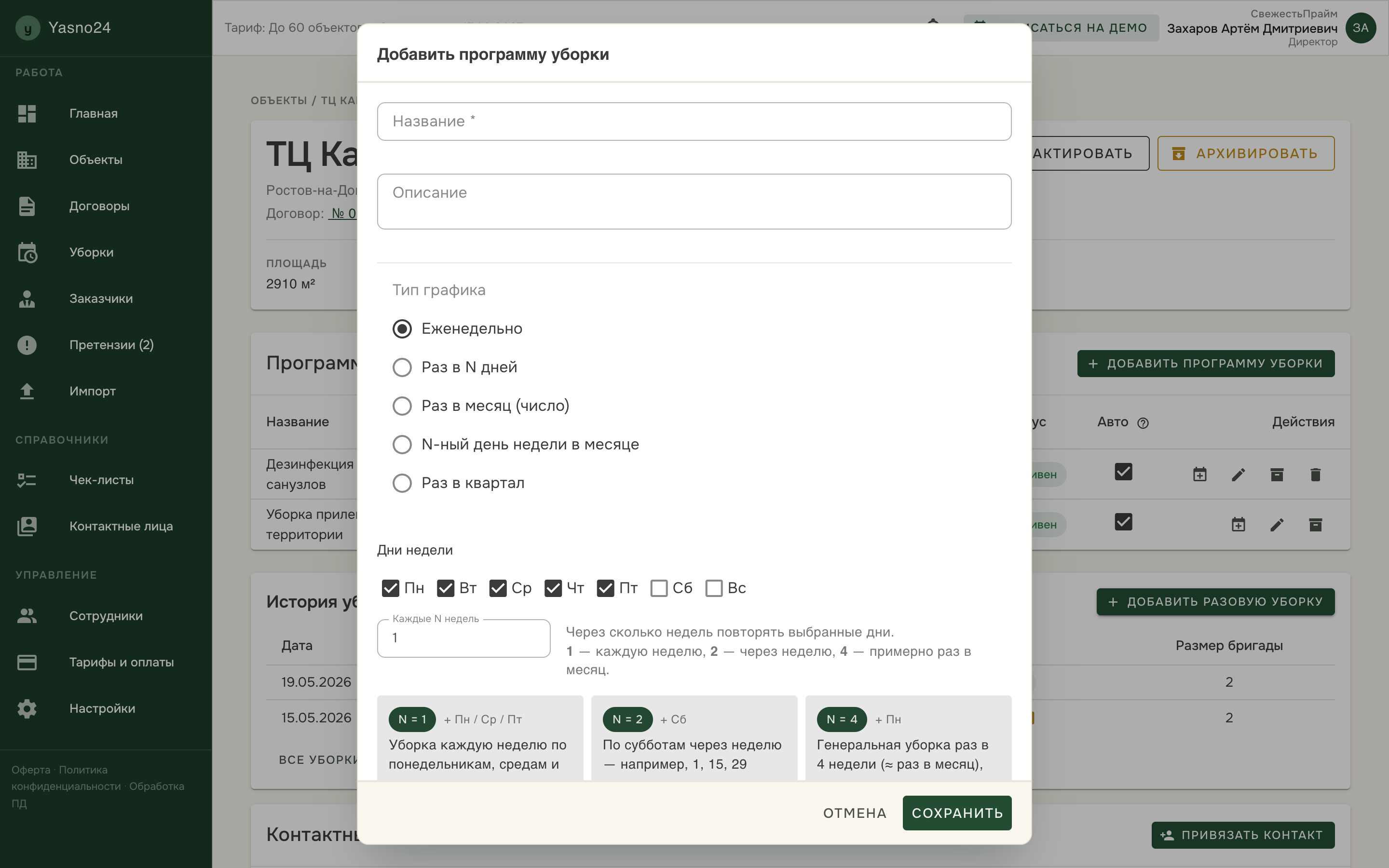Image resolution: width=1389 pixels, height=868 pixels.
Task: Open Объекты in the sidebar menu
Action: click(96, 160)
